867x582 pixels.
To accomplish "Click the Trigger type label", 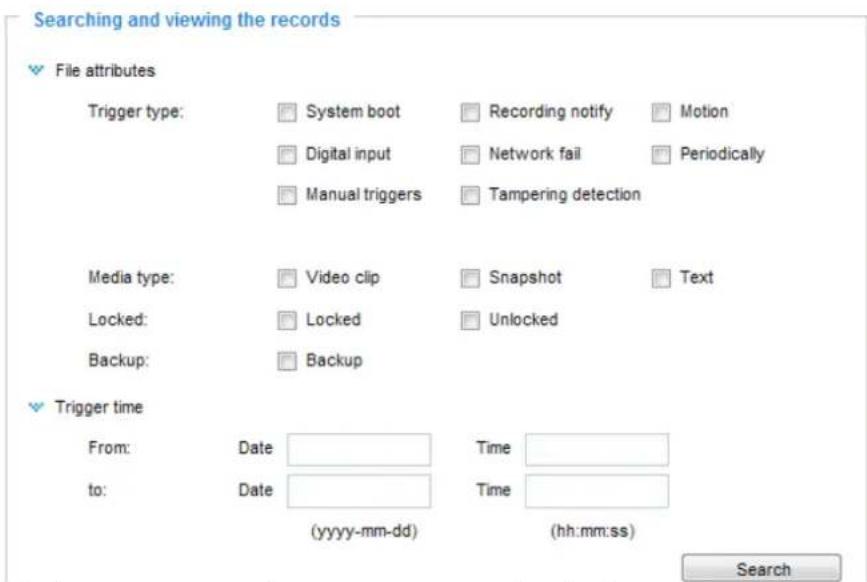I will 135,112.
